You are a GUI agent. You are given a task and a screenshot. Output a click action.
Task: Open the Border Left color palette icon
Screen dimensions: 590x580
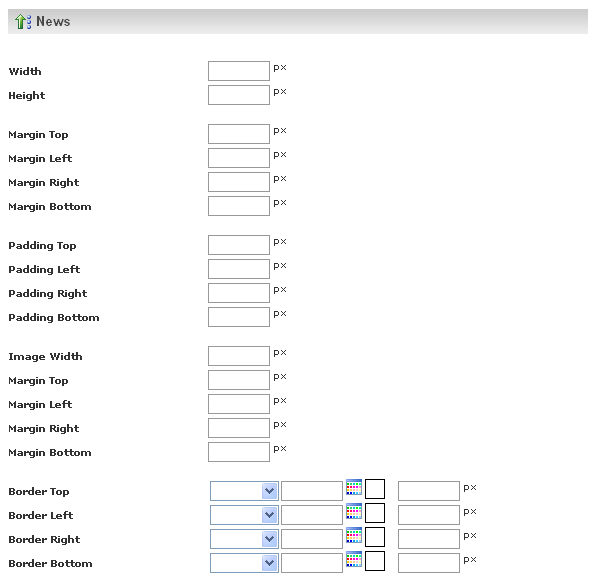click(354, 511)
